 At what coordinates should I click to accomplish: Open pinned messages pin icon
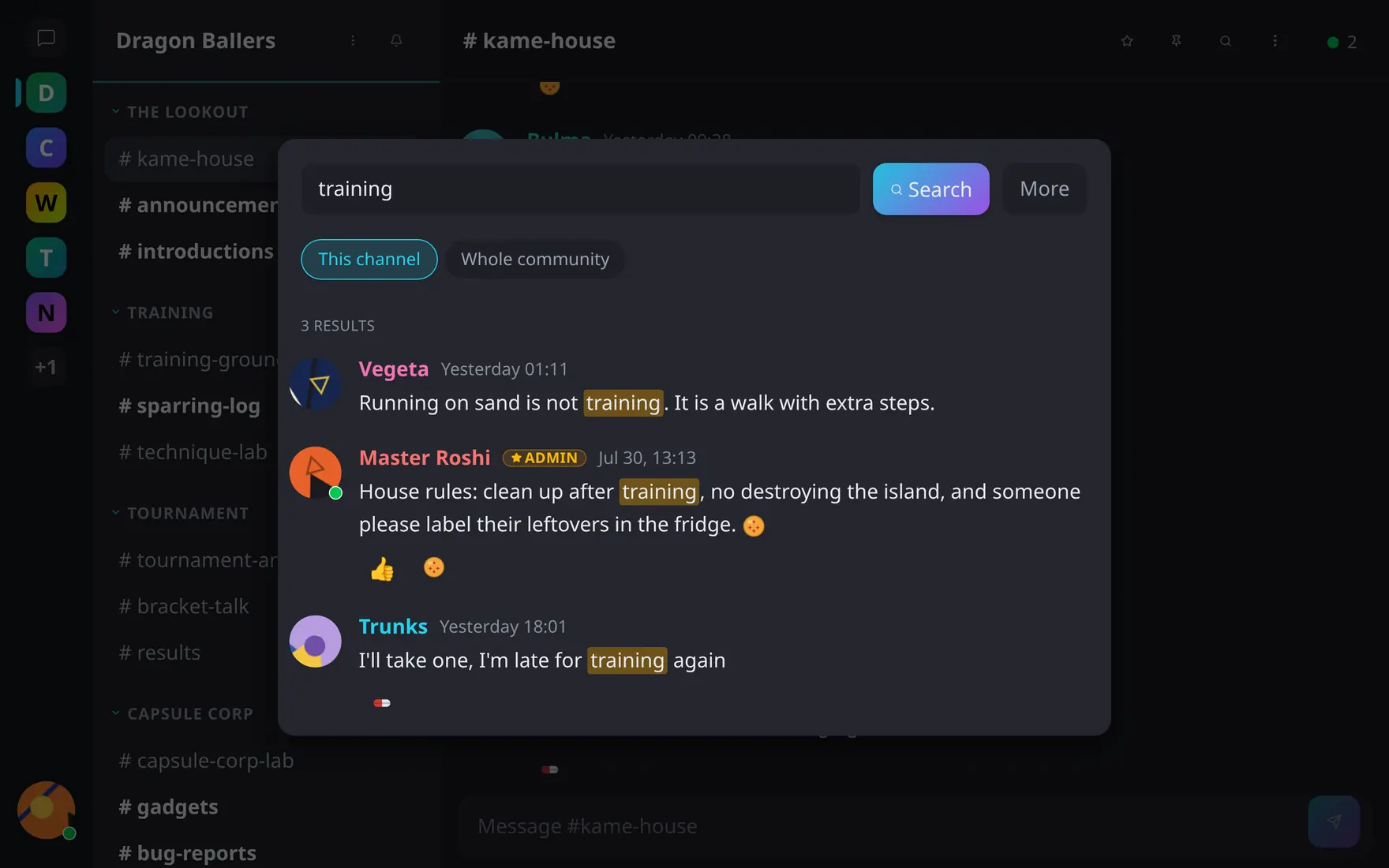pyautogui.click(x=1176, y=41)
